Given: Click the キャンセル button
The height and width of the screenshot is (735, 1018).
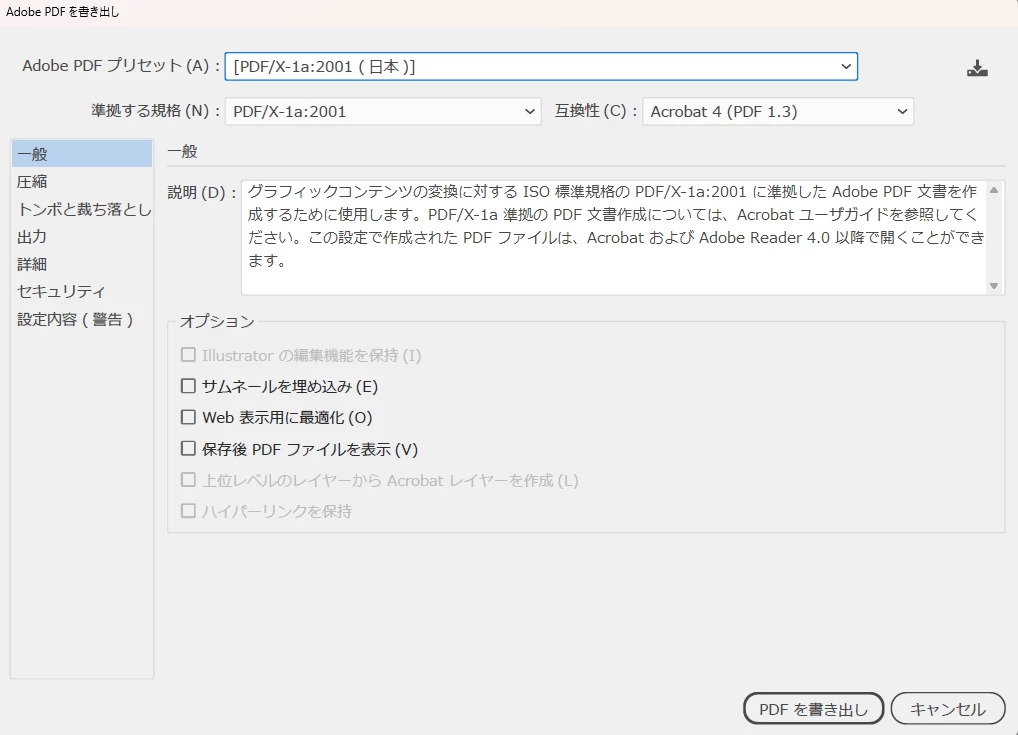Looking at the screenshot, I should 948,709.
